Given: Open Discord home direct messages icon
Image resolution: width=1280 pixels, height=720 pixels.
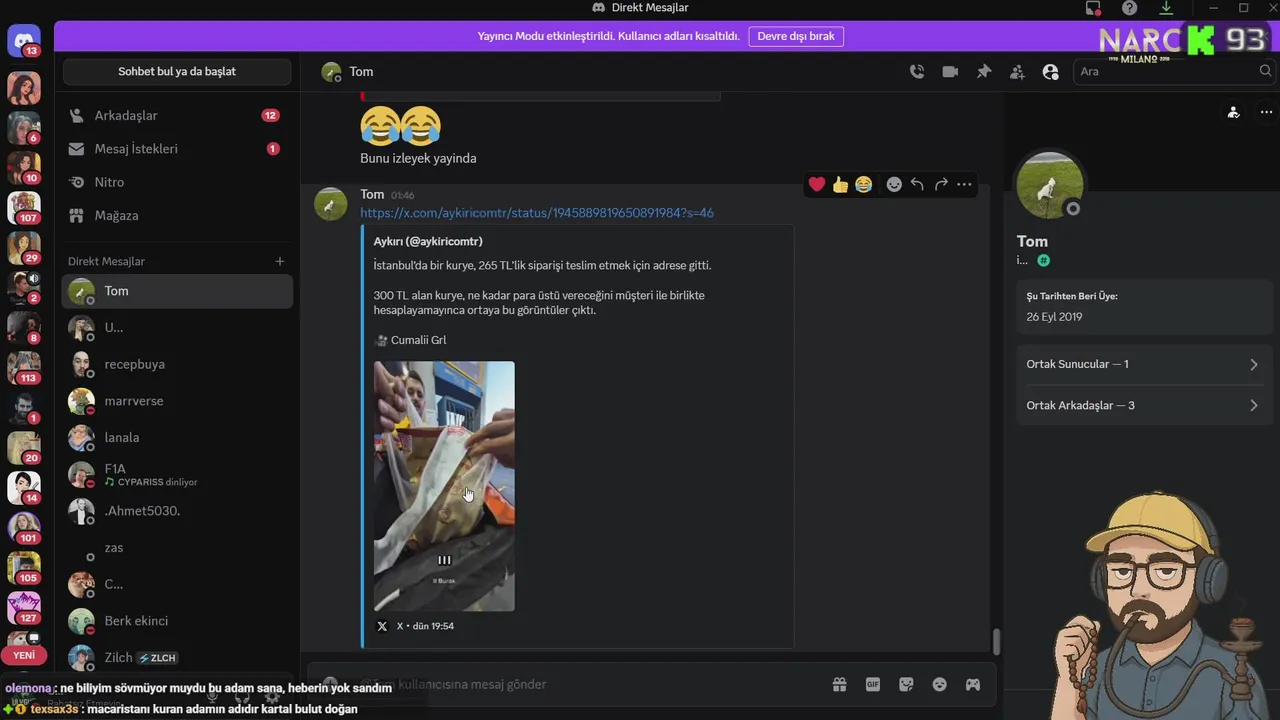Looking at the screenshot, I should pyautogui.click(x=24, y=41).
